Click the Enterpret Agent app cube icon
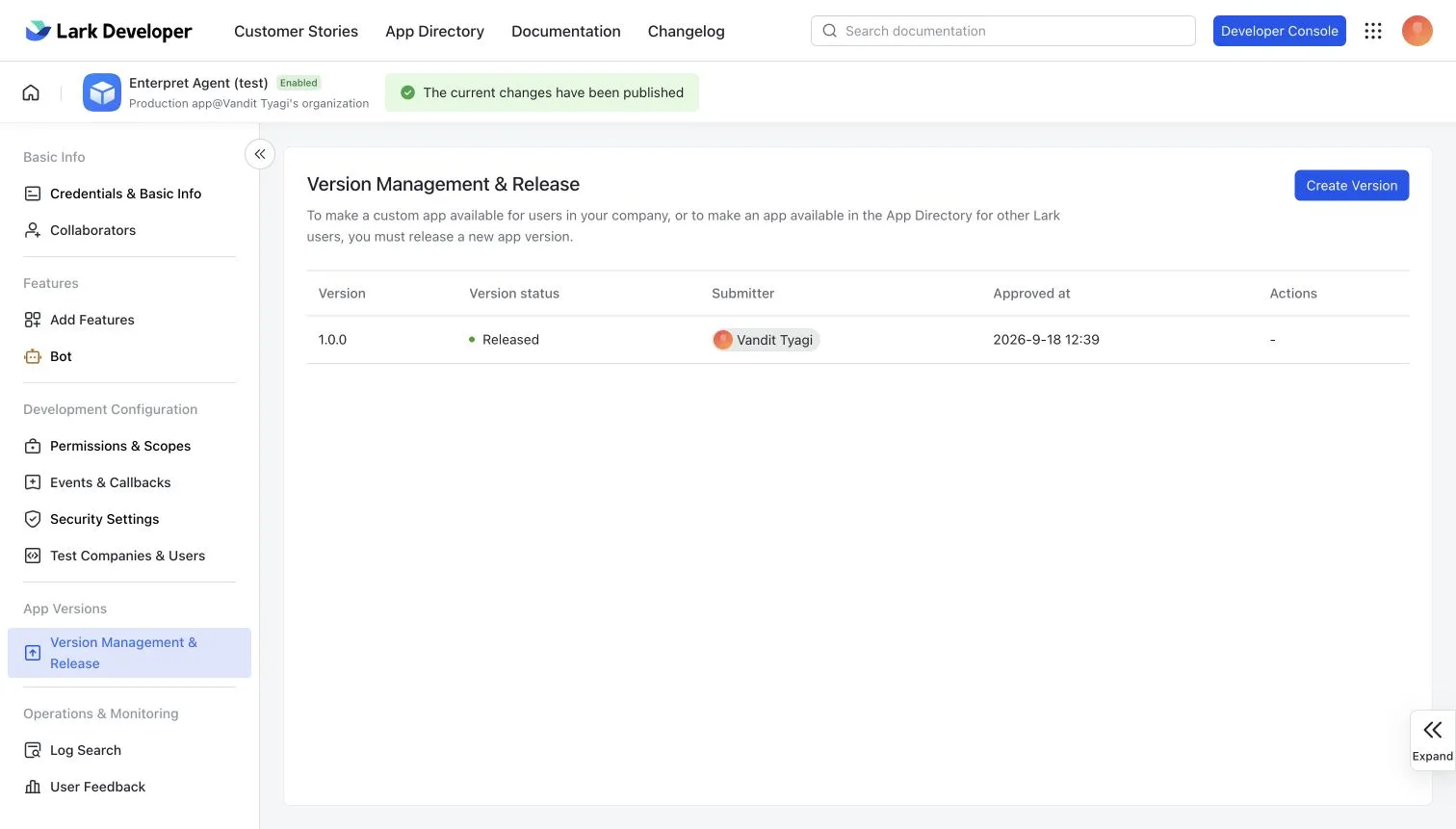This screenshot has width=1456, height=829. click(x=102, y=92)
